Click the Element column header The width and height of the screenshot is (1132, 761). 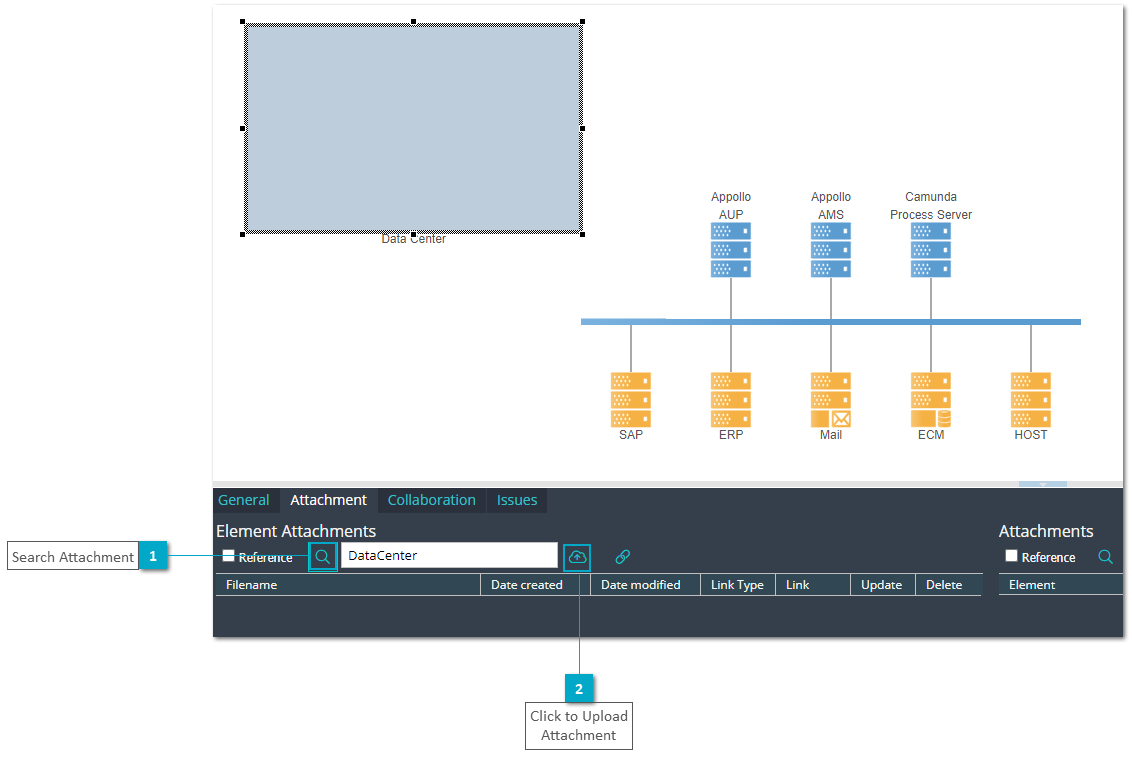click(x=1061, y=585)
